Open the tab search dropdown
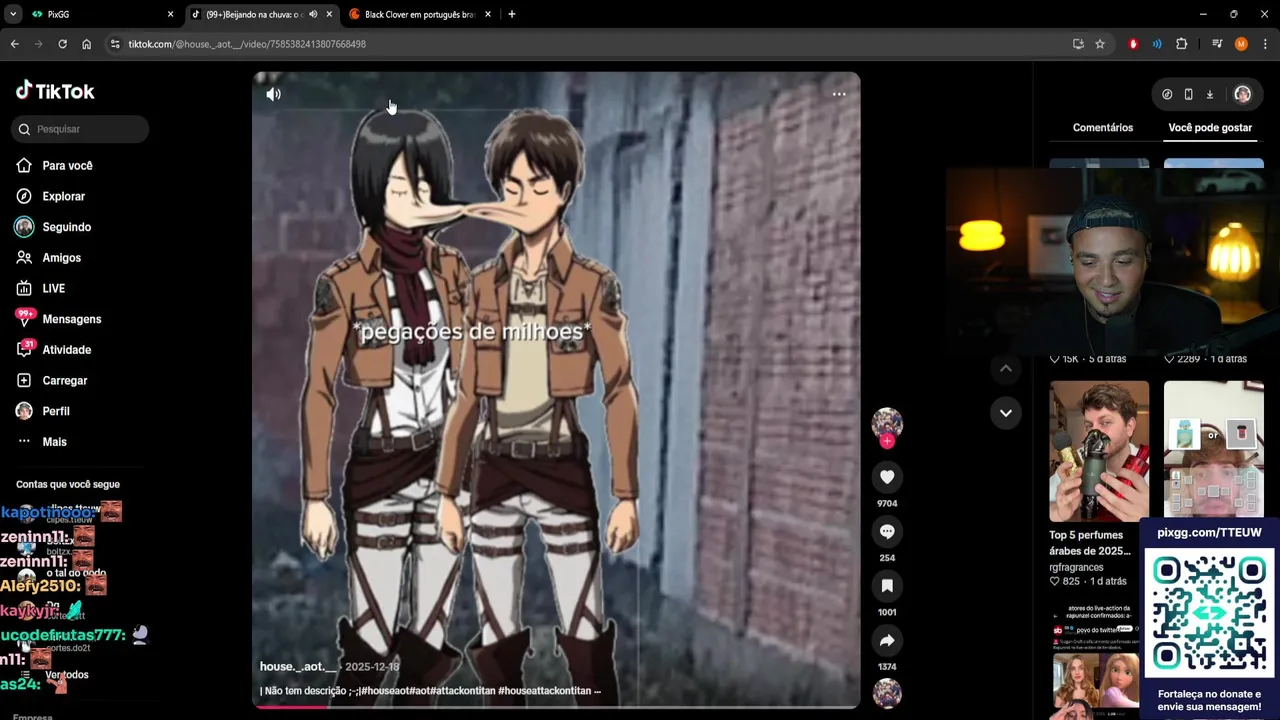Screen dimensions: 1280x720 pyautogui.click(x=13, y=14)
